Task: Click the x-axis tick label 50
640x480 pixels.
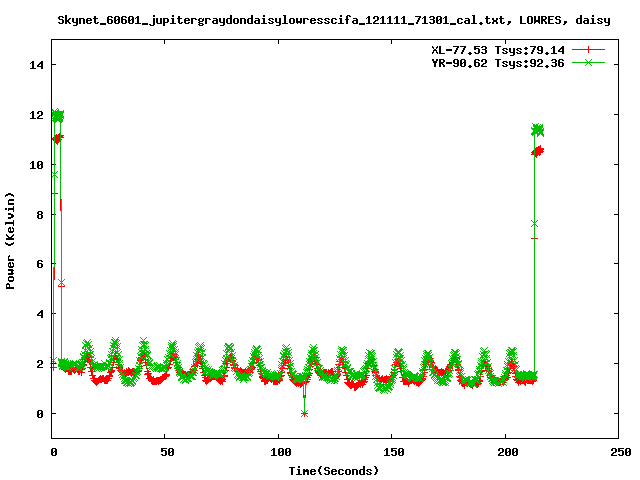Action: pos(167,452)
